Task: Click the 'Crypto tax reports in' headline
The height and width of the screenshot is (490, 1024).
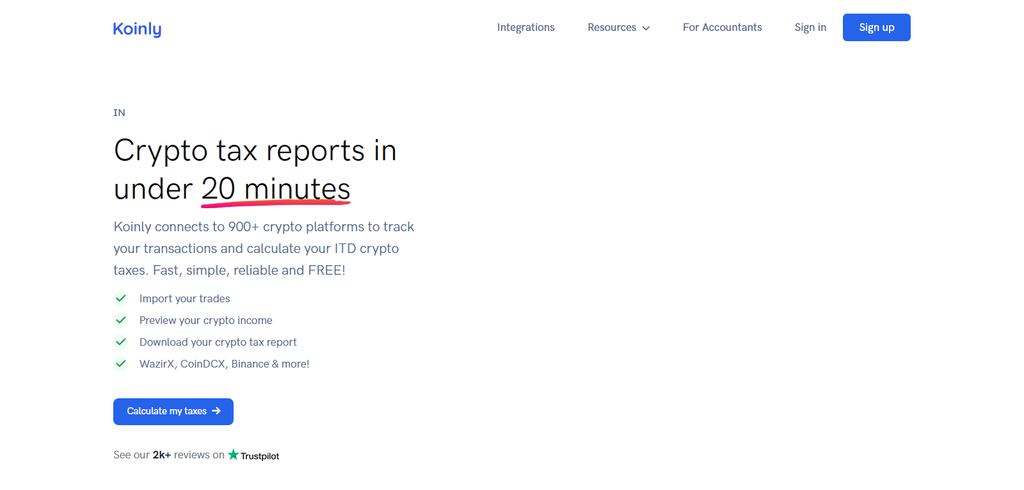Action: pyautogui.click(x=255, y=150)
